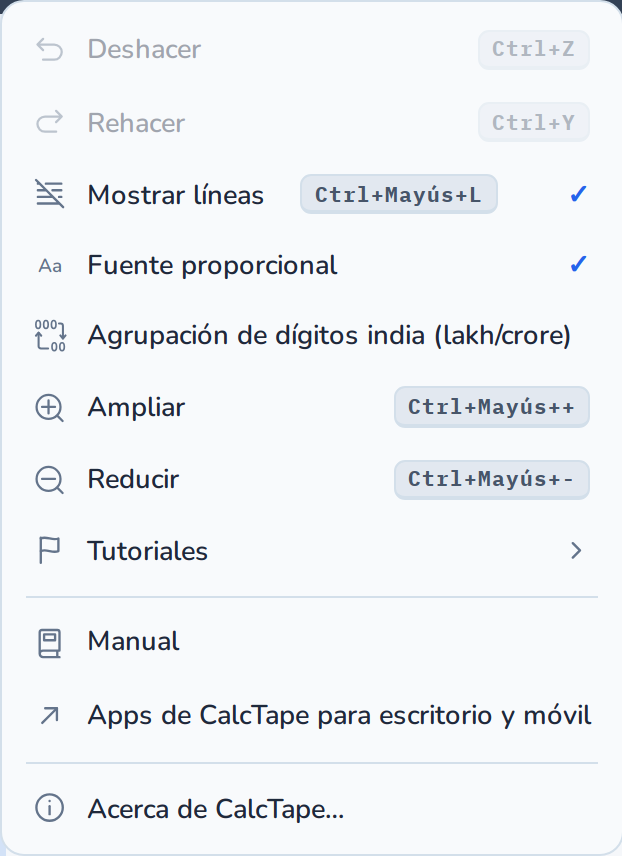Open Apps de CalcTape para escritorio y móvil
The width and height of the screenshot is (622, 856).
tap(311, 715)
